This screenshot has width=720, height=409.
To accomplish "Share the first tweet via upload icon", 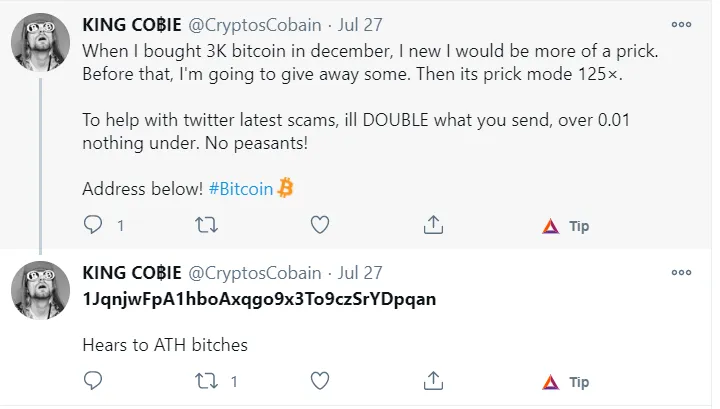I will click(433, 225).
